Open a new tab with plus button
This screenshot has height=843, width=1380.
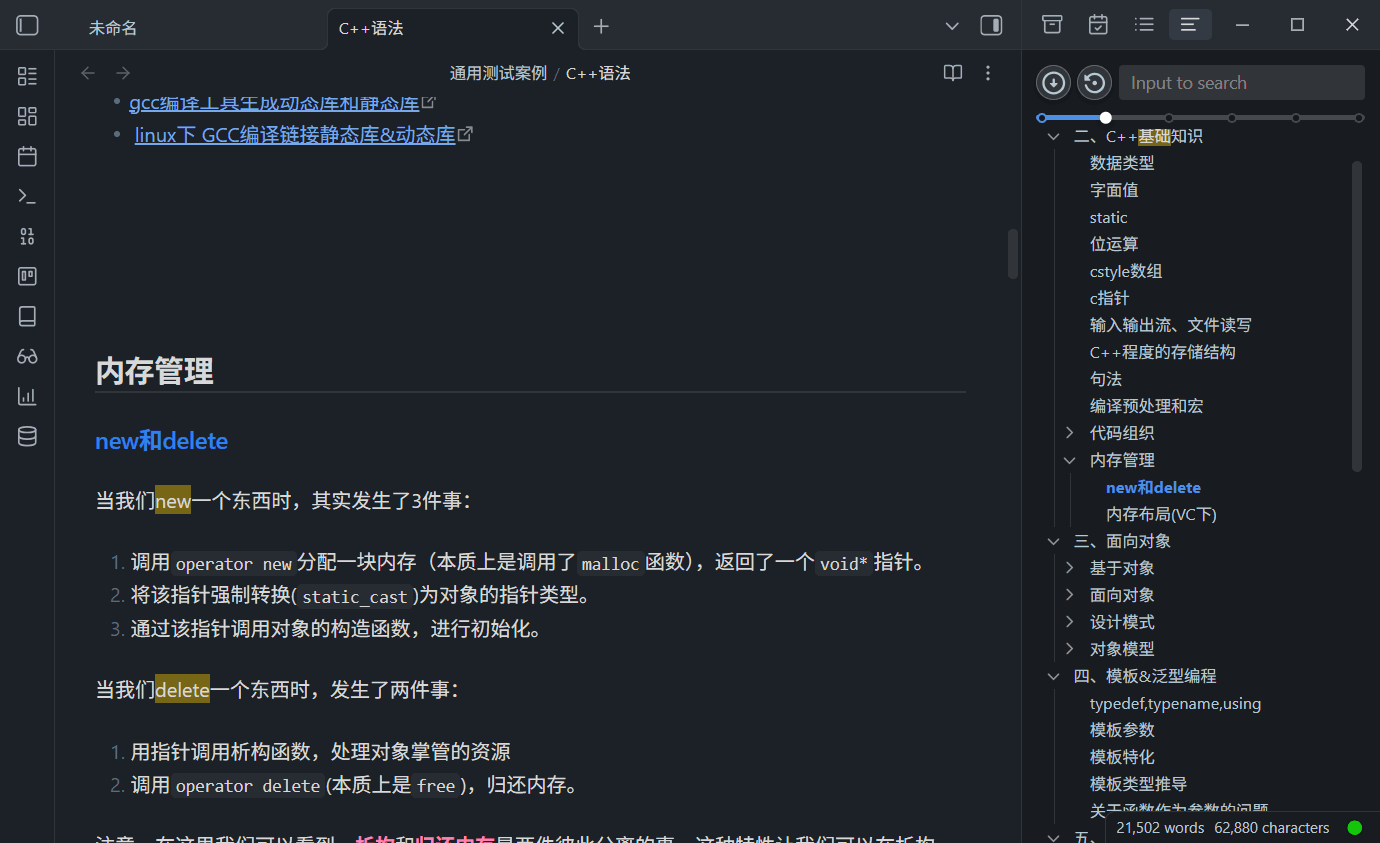click(601, 27)
